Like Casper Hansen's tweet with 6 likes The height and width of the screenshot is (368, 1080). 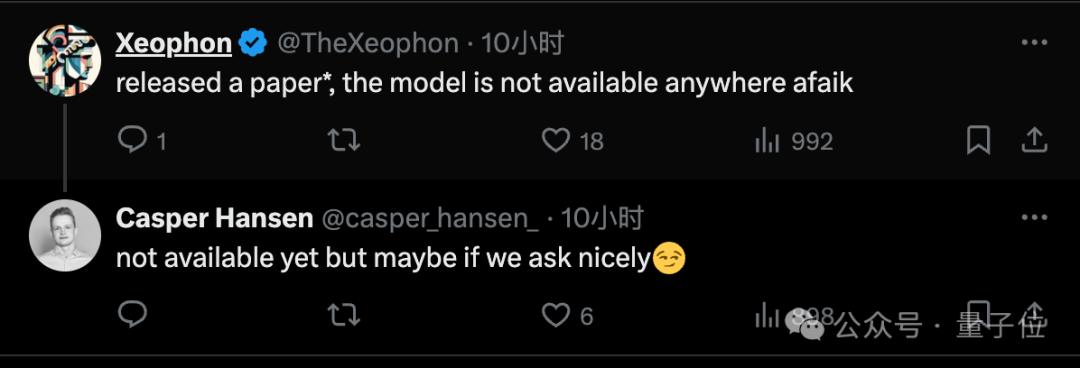pyautogui.click(x=555, y=316)
